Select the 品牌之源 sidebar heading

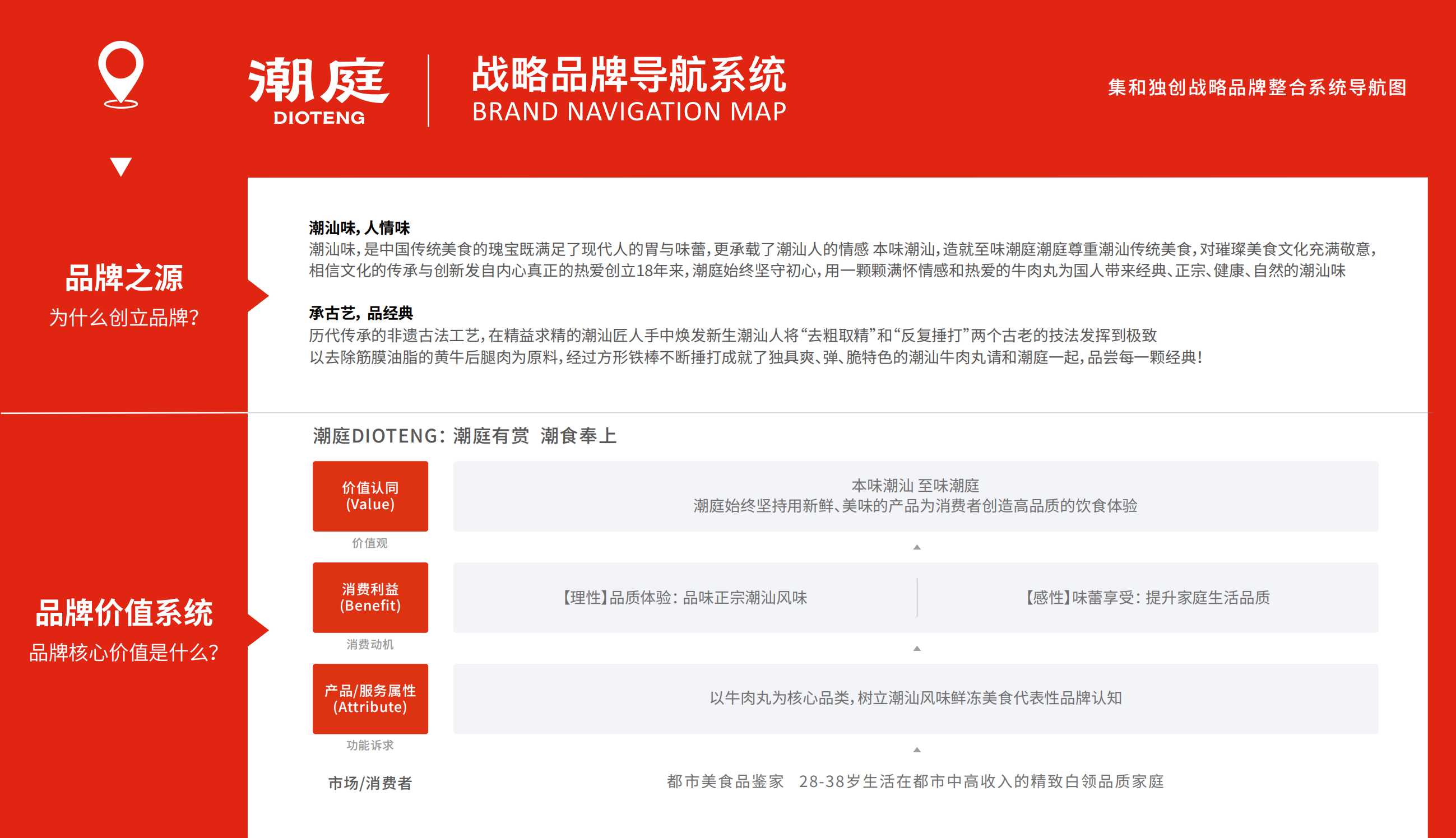tap(124, 278)
